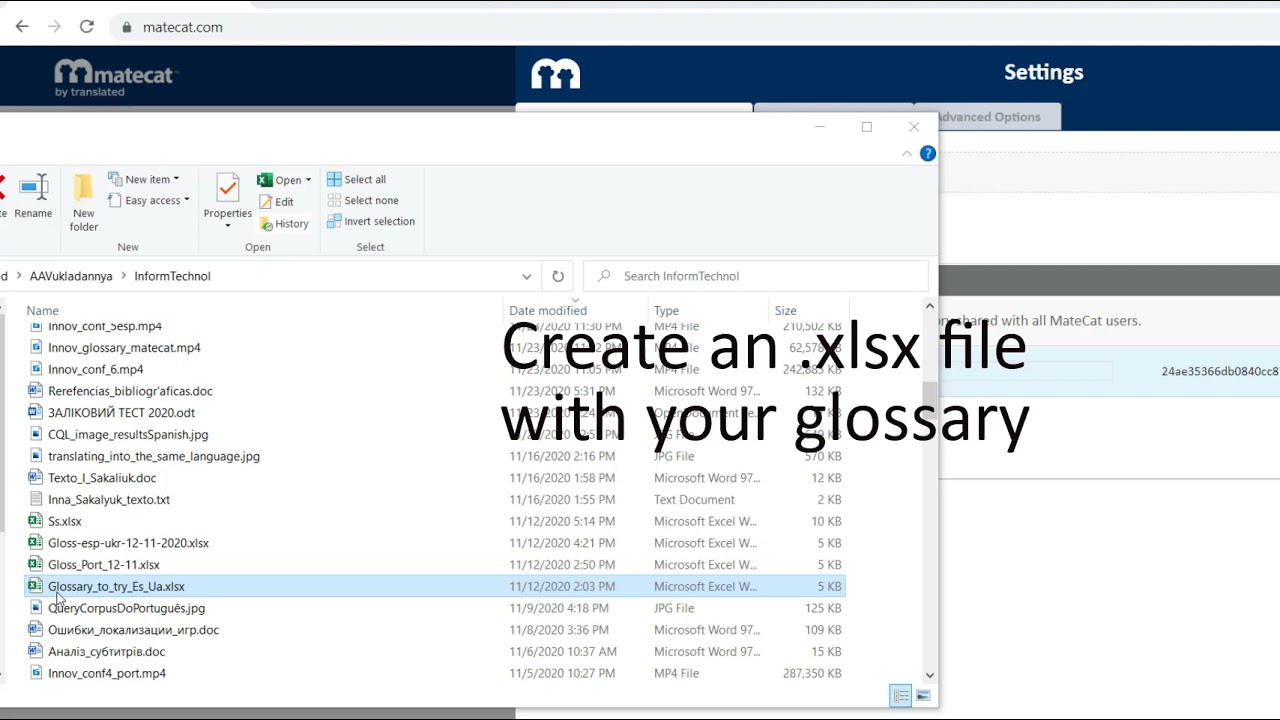Click text file icon beside Inna_Sakalyuk_texto.txt

(36, 500)
